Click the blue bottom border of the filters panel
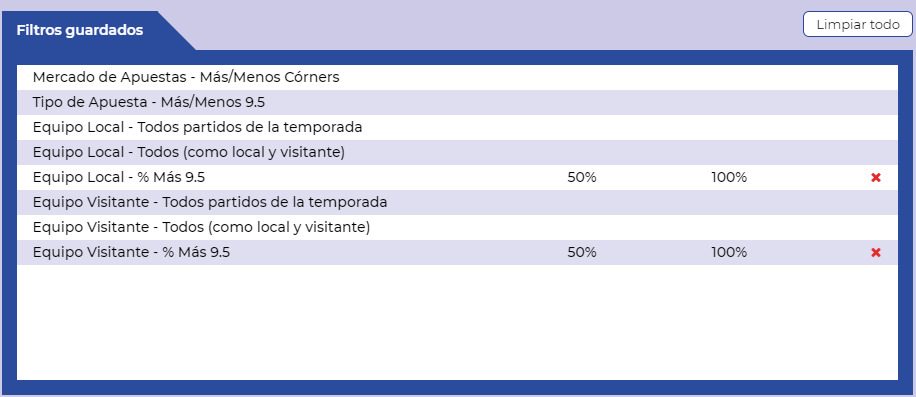Screen dimensions: 916x397 [457, 387]
